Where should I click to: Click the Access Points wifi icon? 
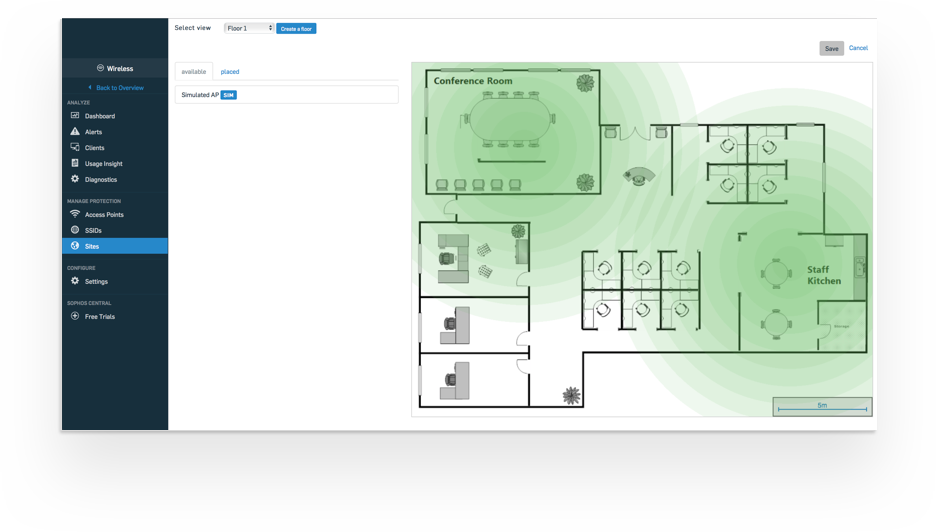click(x=75, y=214)
